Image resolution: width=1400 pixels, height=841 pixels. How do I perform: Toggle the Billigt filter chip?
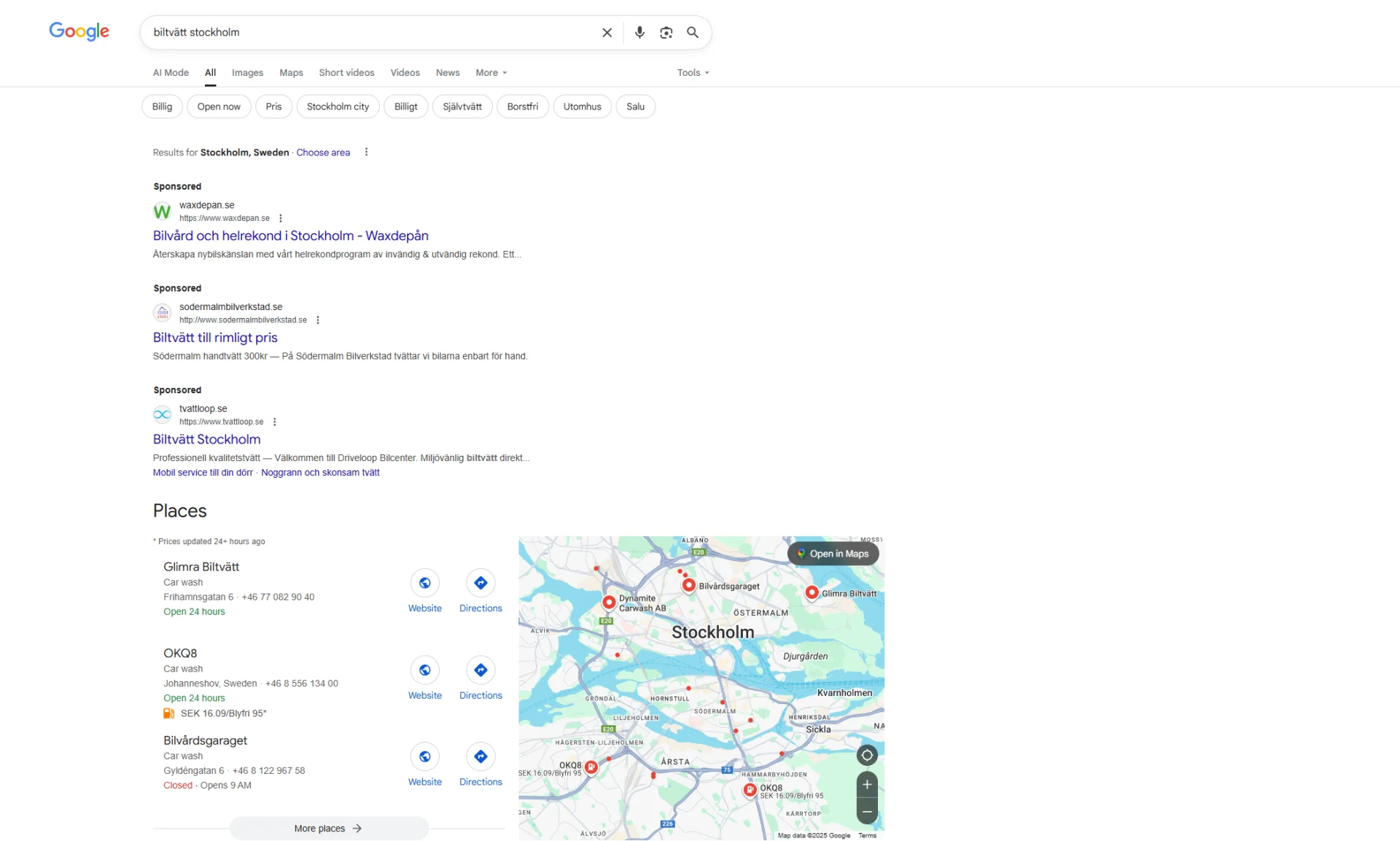point(405,106)
